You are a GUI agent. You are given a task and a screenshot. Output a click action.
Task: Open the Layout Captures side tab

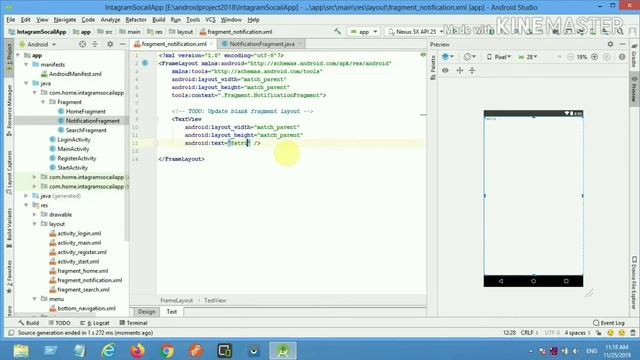pyautogui.click(x=9, y=172)
